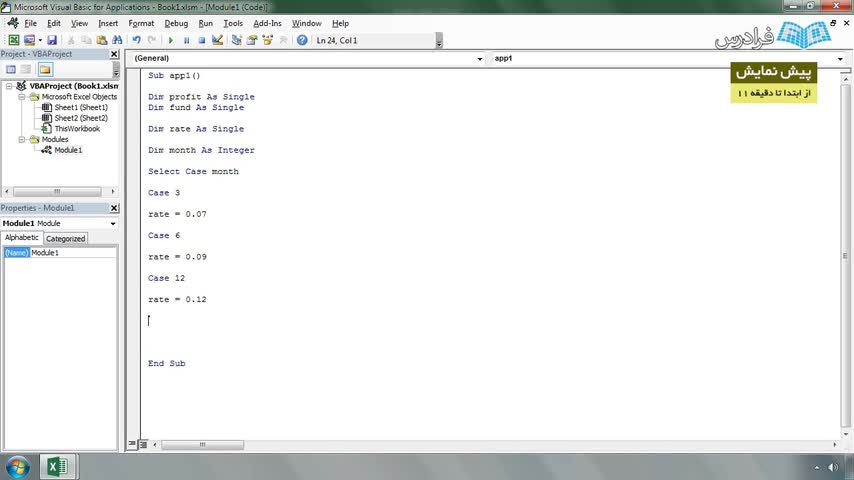Open the Help menu
This screenshot has width=854, height=480.
point(340,23)
